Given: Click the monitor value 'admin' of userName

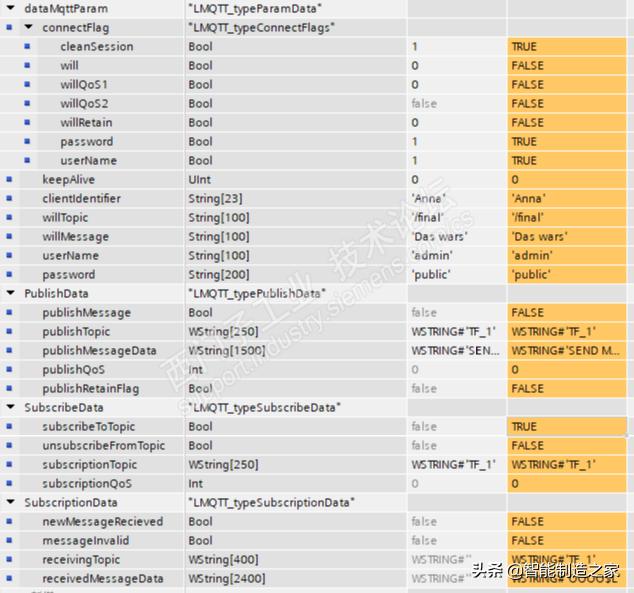Looking at the screenshot, I should pos(567,255).
